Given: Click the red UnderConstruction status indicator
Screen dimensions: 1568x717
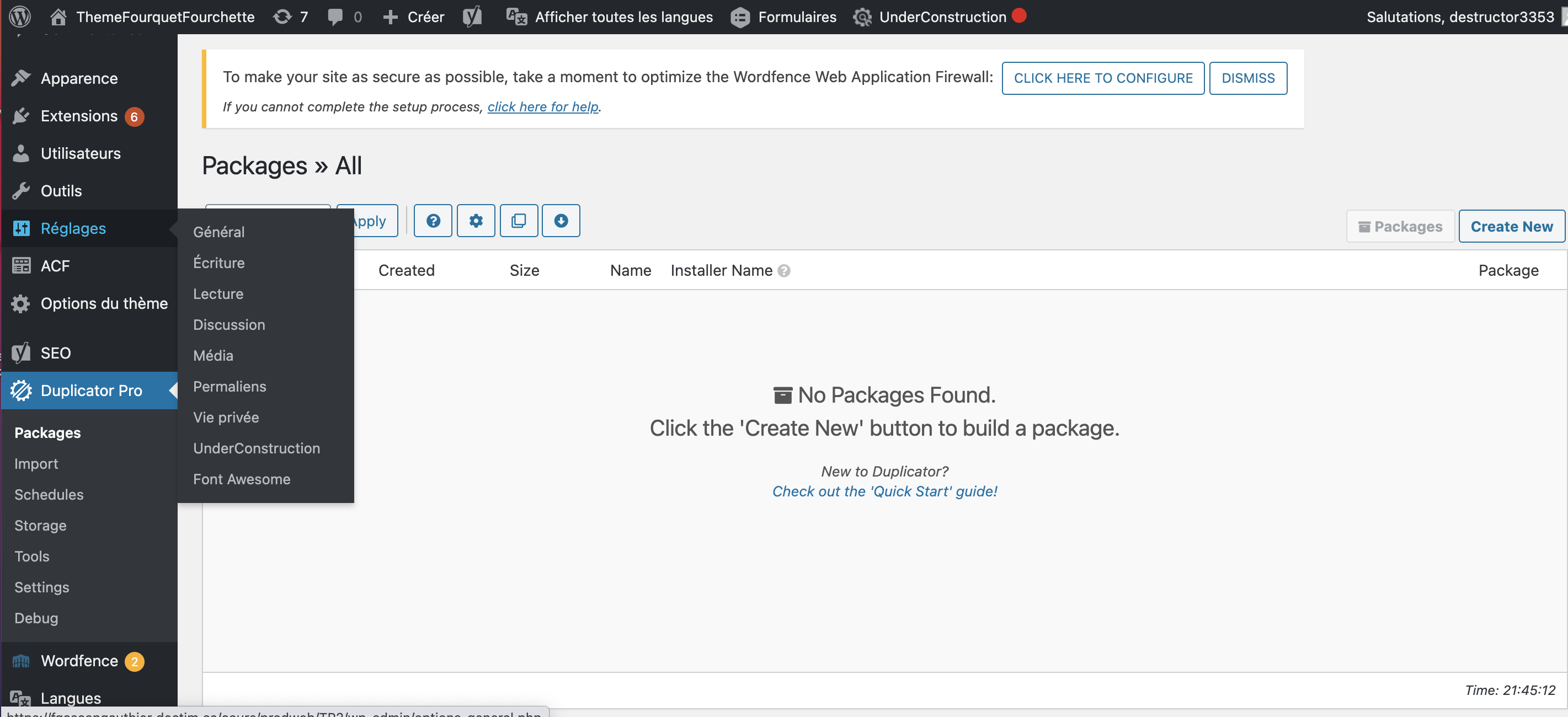Looking at the screenshot, I should click(x=1019, y=15).
